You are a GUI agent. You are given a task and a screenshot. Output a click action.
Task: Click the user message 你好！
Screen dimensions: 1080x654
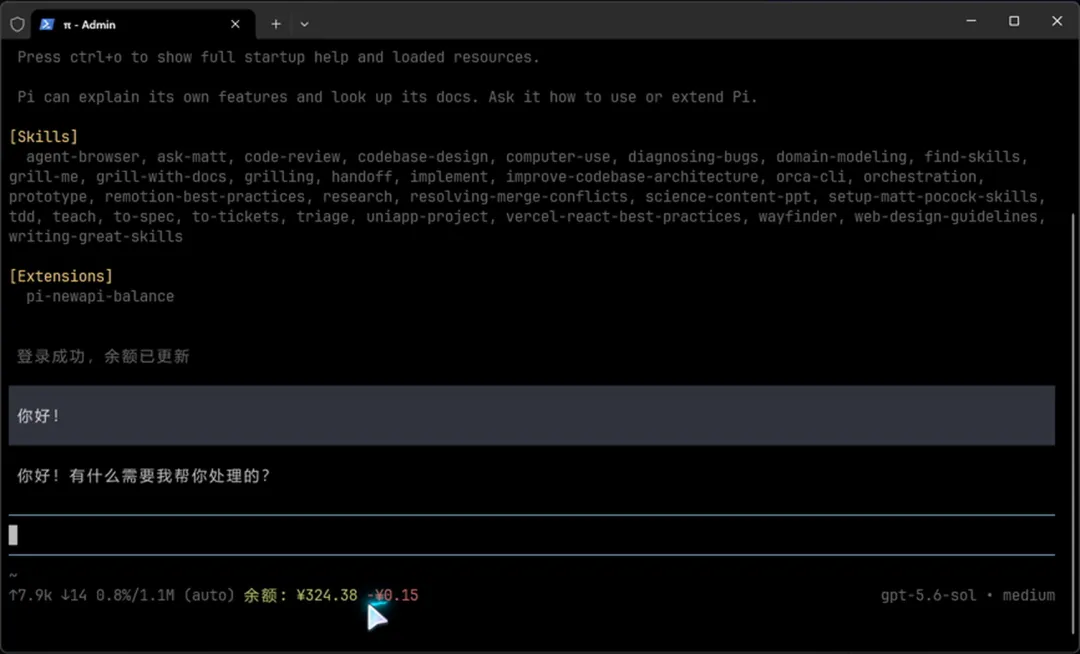pyautogui.click(x=532, y=415)
